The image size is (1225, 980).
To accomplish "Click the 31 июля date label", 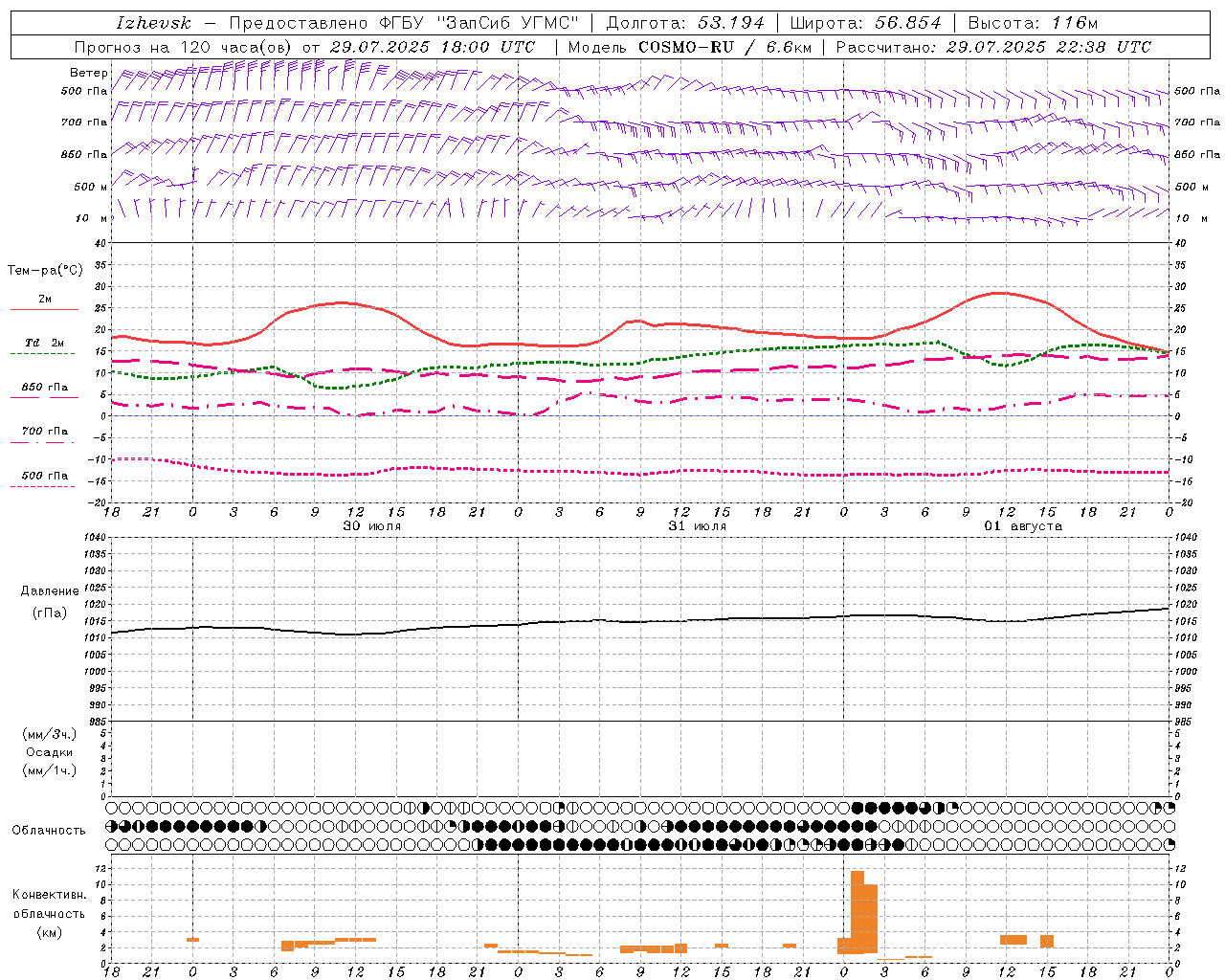I will pyautogui.click(x=698, y=526).
